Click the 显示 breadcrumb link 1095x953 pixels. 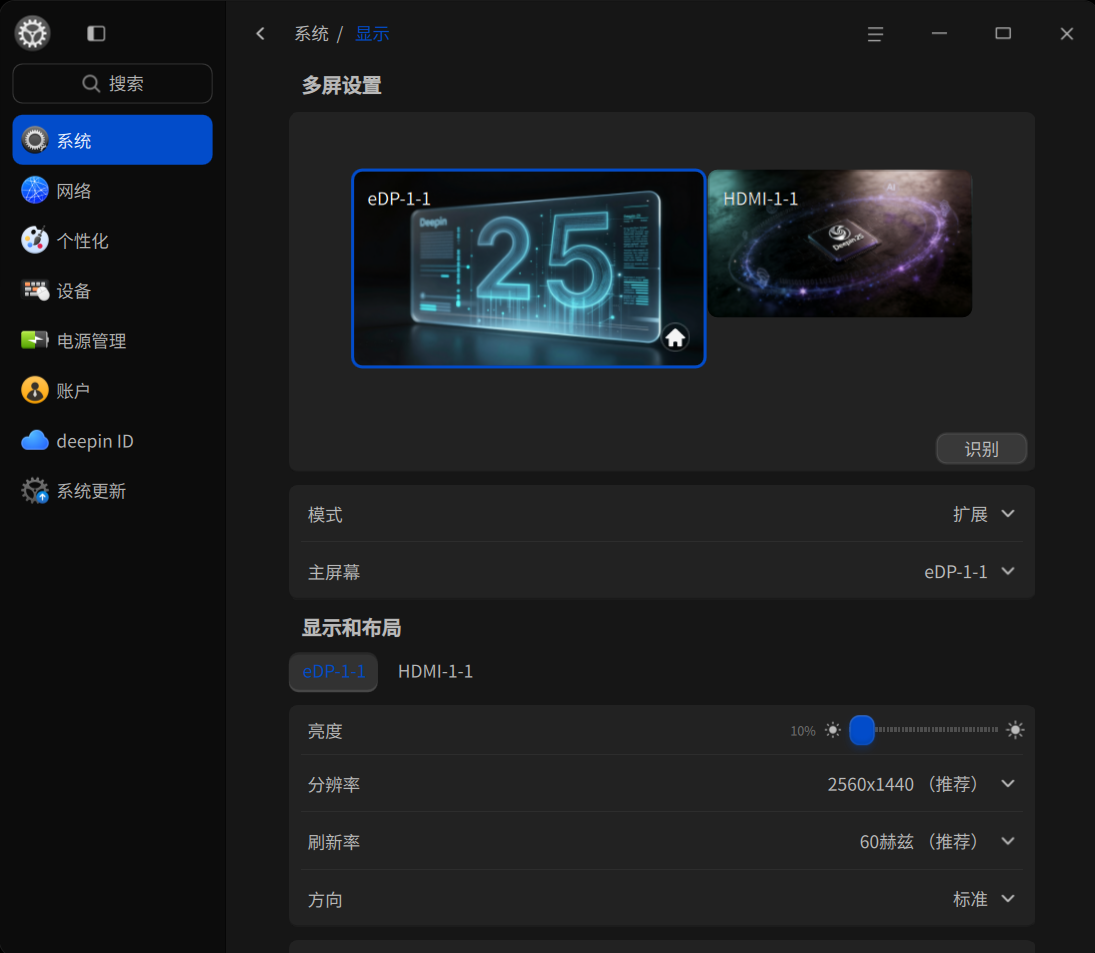point(372,33)
